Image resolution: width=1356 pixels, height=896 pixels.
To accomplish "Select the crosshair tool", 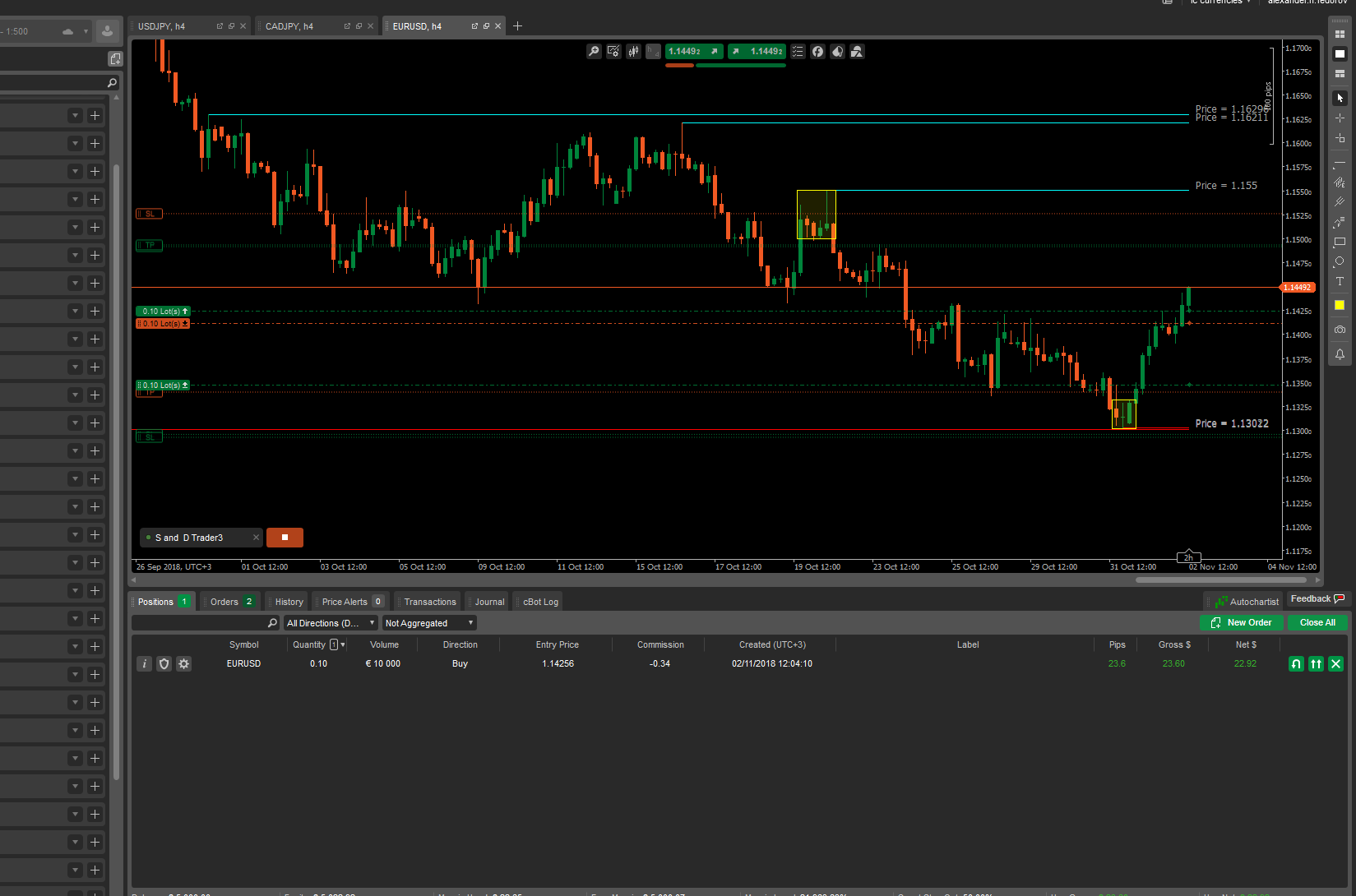I will (1340, 118).
